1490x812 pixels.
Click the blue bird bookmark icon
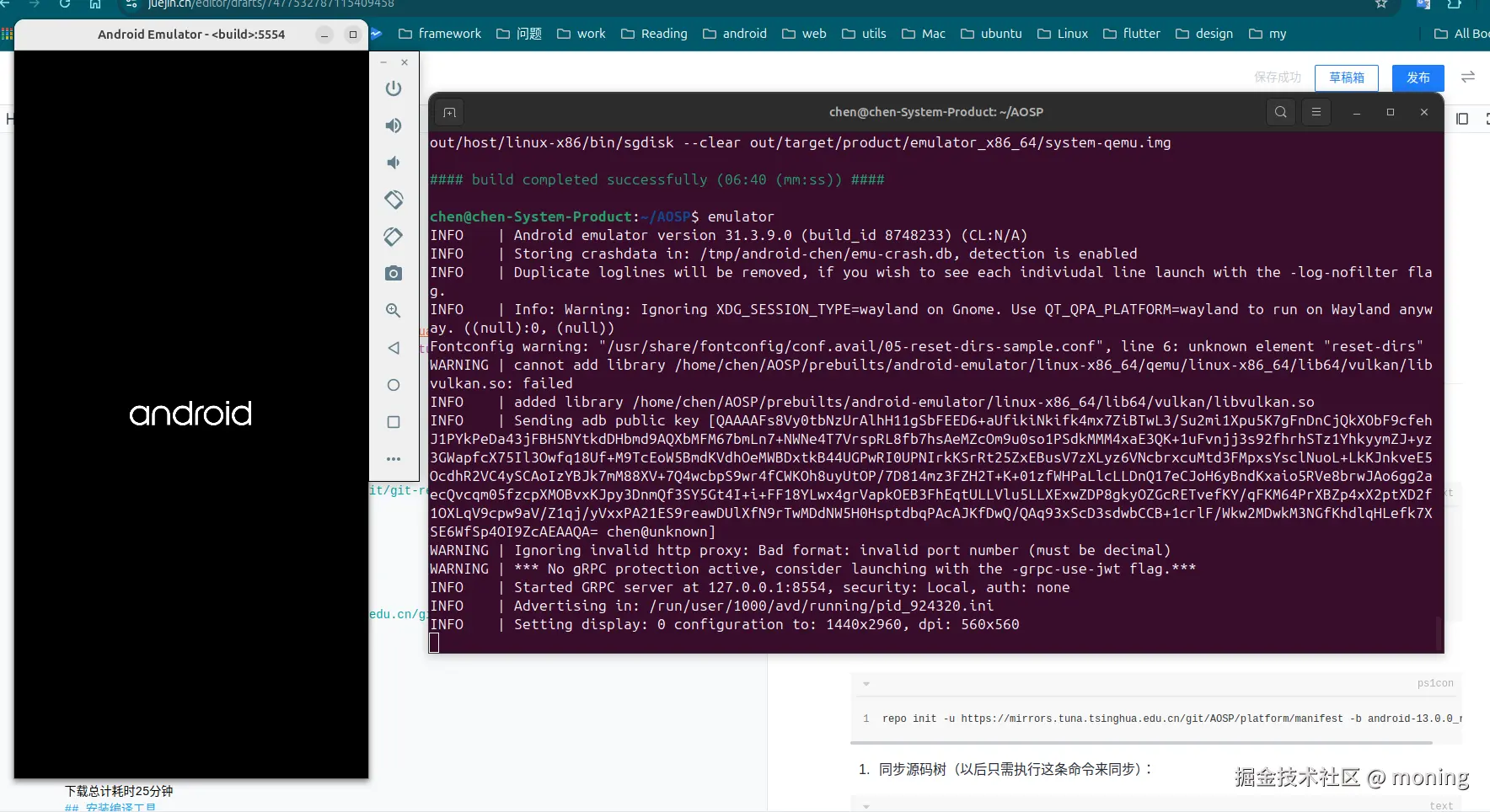pyautogui.click(x=376, y=34)
